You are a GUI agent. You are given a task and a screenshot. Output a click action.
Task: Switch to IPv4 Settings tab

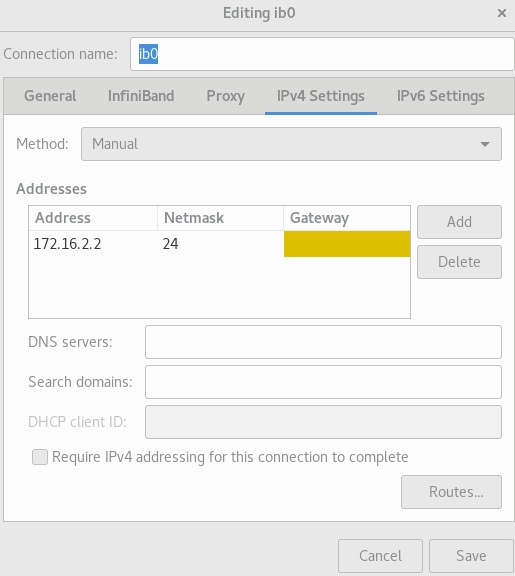coord(321,96)
